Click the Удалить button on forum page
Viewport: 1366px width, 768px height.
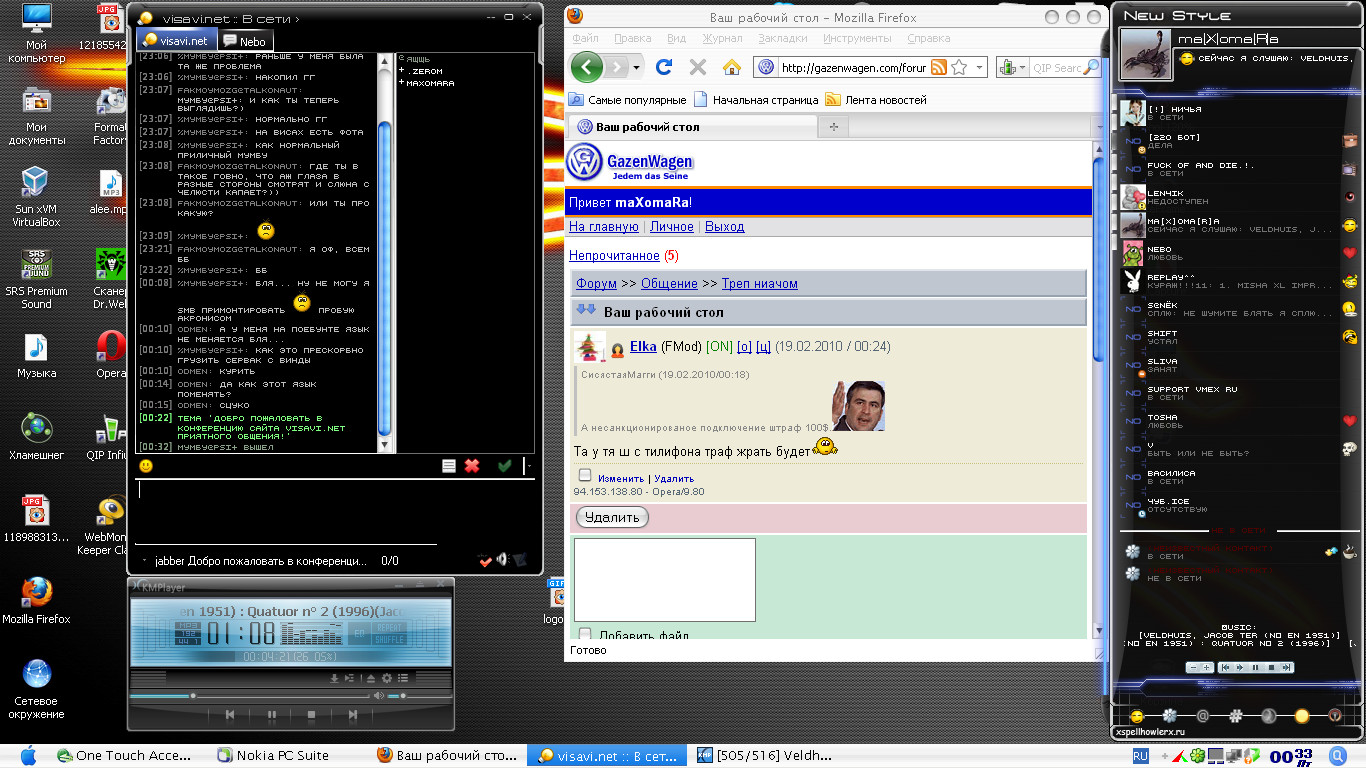[612, 517]
